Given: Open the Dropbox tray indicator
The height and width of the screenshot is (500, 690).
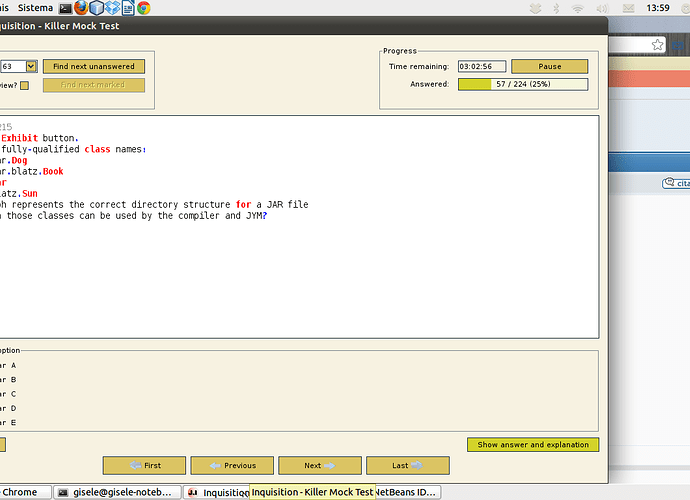Looking at the screenshot, I should pos(536,8).
